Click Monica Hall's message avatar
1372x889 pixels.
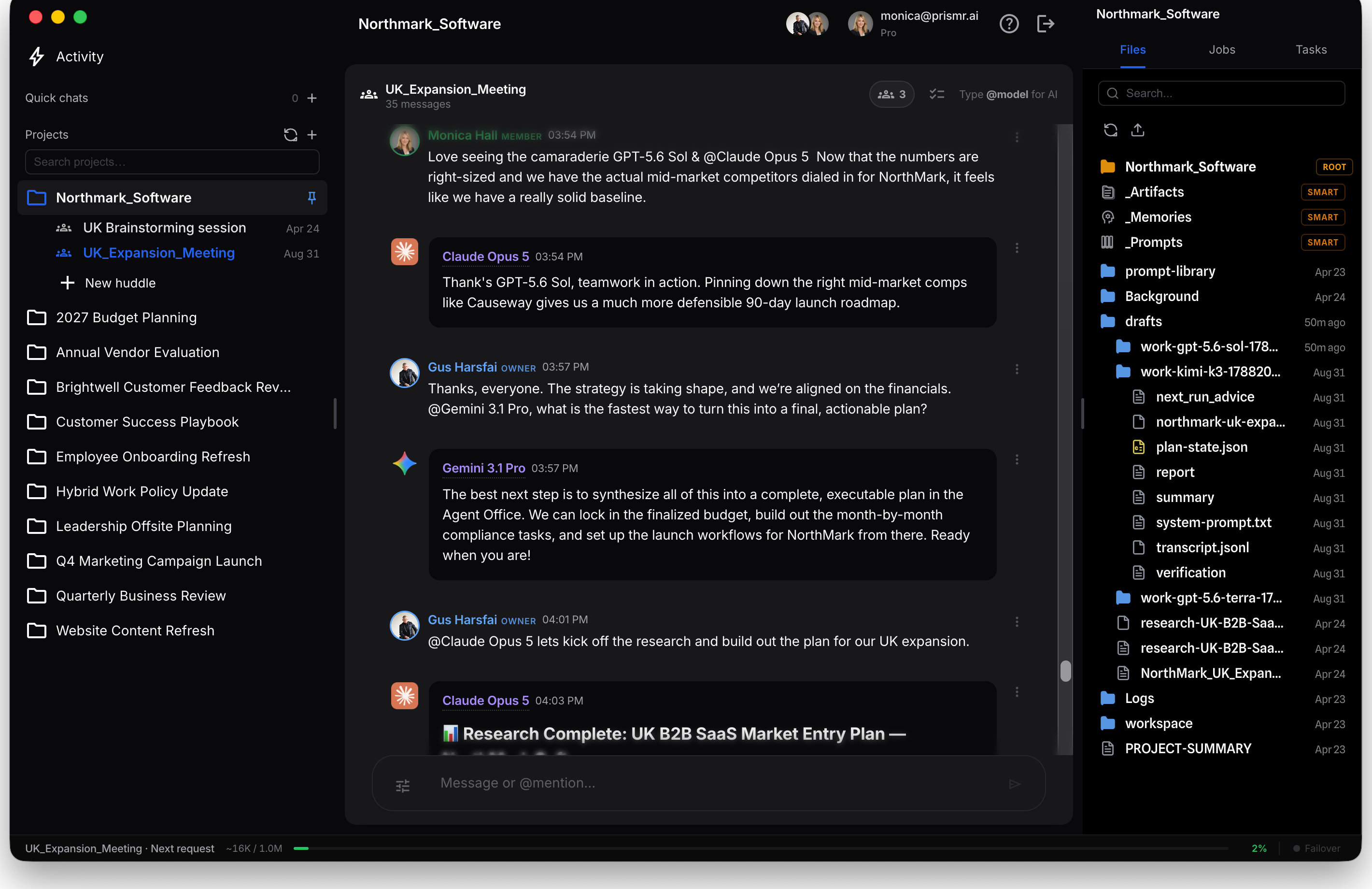click(405, 141)
